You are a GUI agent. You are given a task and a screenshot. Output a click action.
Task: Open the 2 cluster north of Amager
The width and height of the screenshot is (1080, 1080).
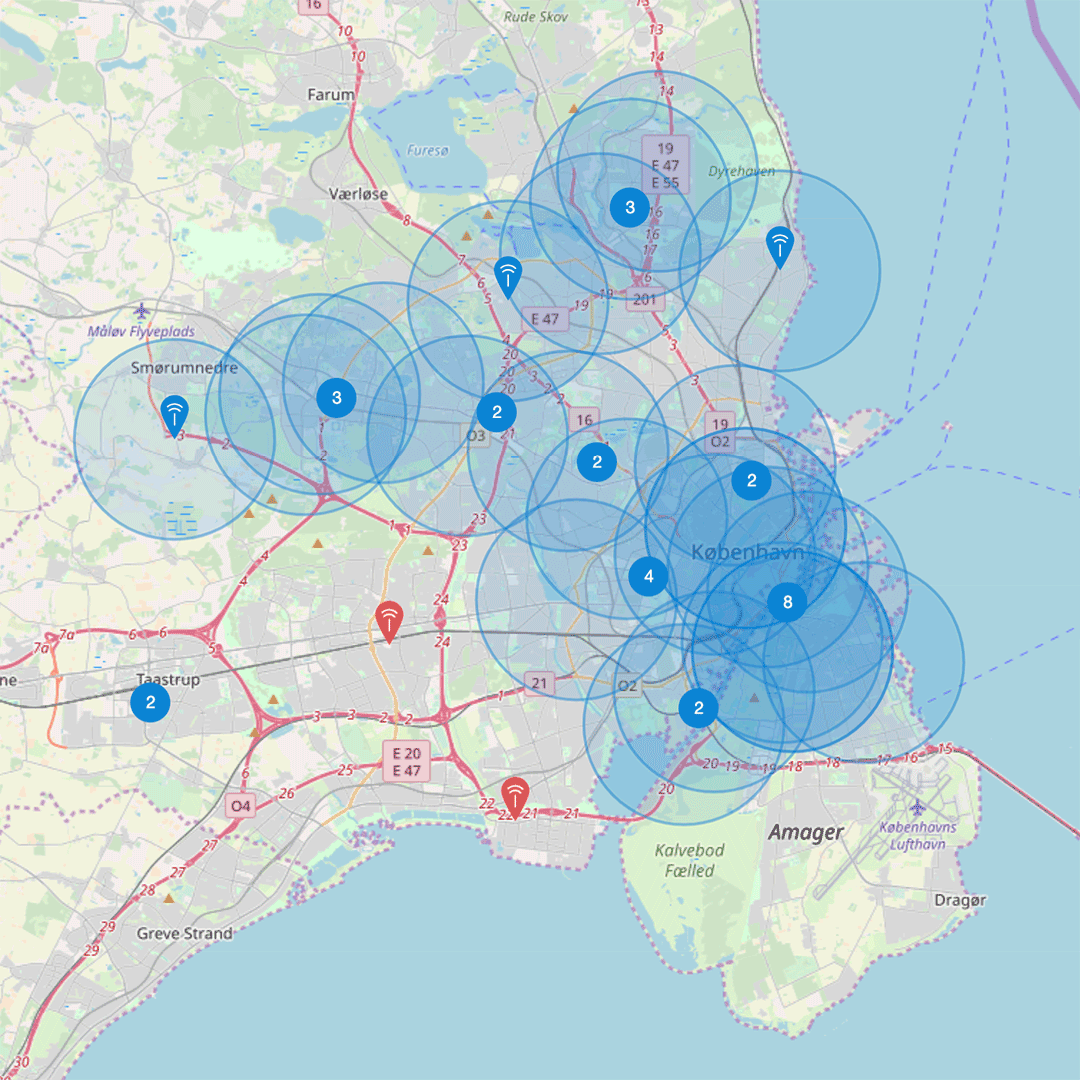point(699,709)
